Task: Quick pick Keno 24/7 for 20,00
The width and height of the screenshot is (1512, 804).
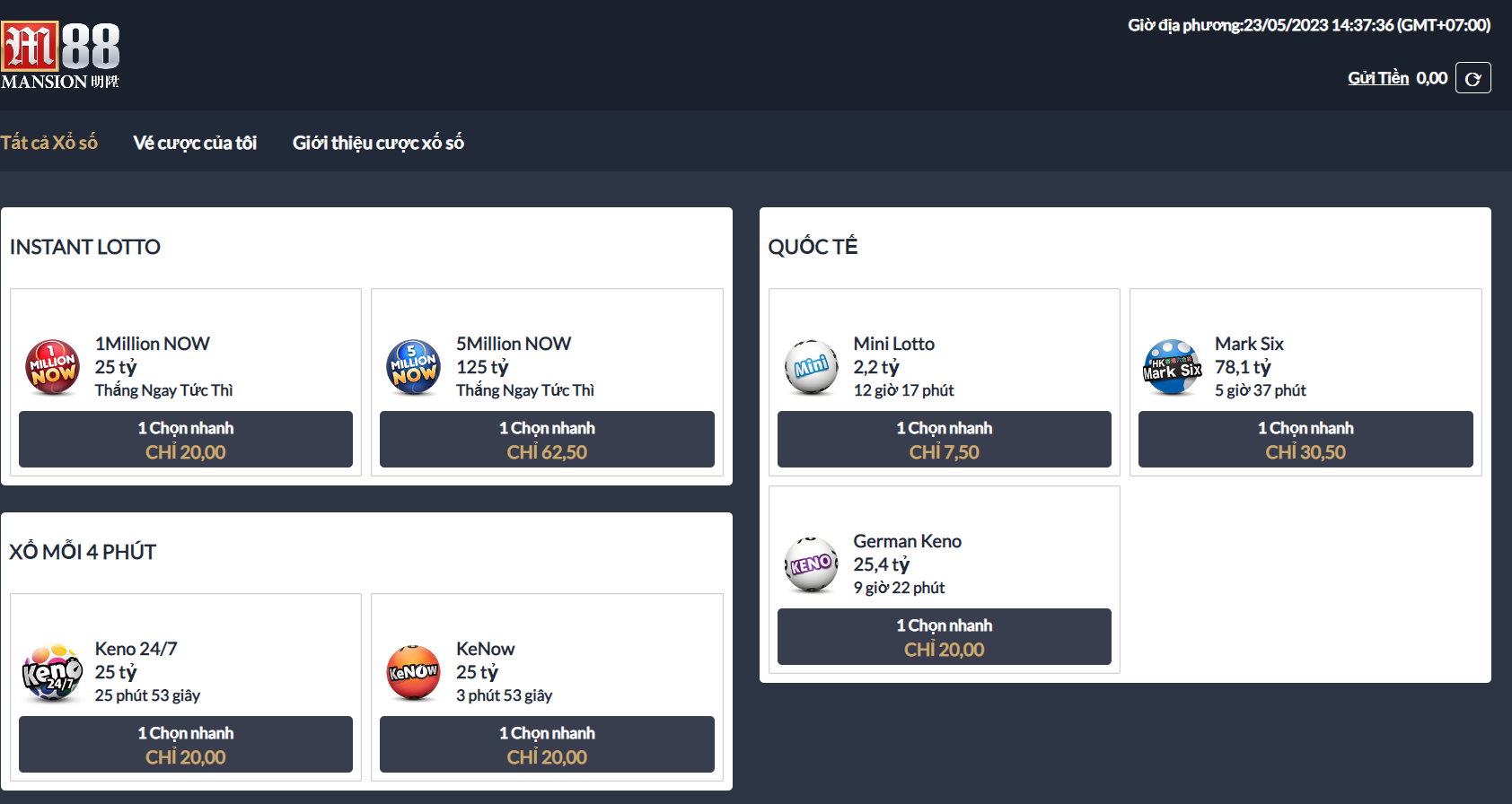Action: [186, 745]
